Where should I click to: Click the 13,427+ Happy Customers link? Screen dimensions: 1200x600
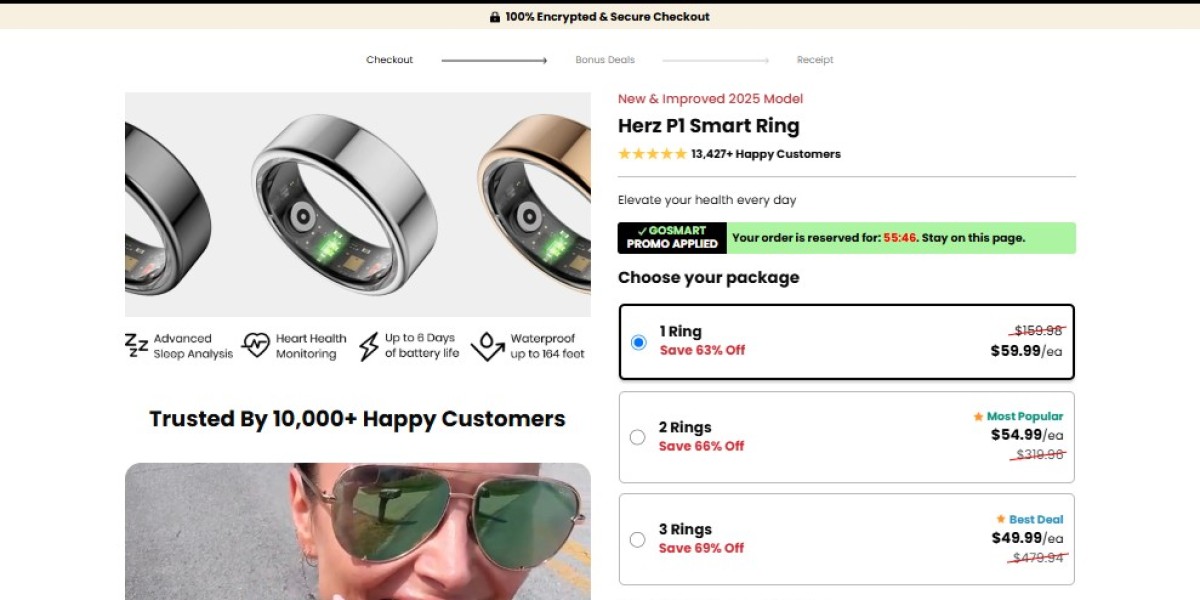coord(765,154)
